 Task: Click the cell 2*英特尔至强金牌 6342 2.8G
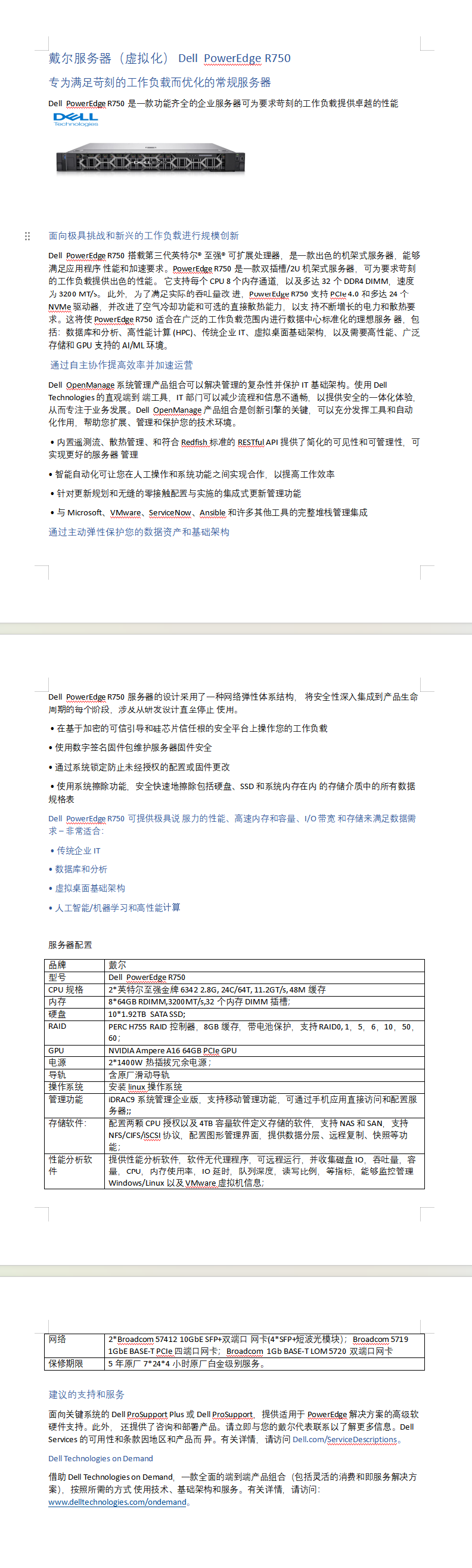click(264, 989)
